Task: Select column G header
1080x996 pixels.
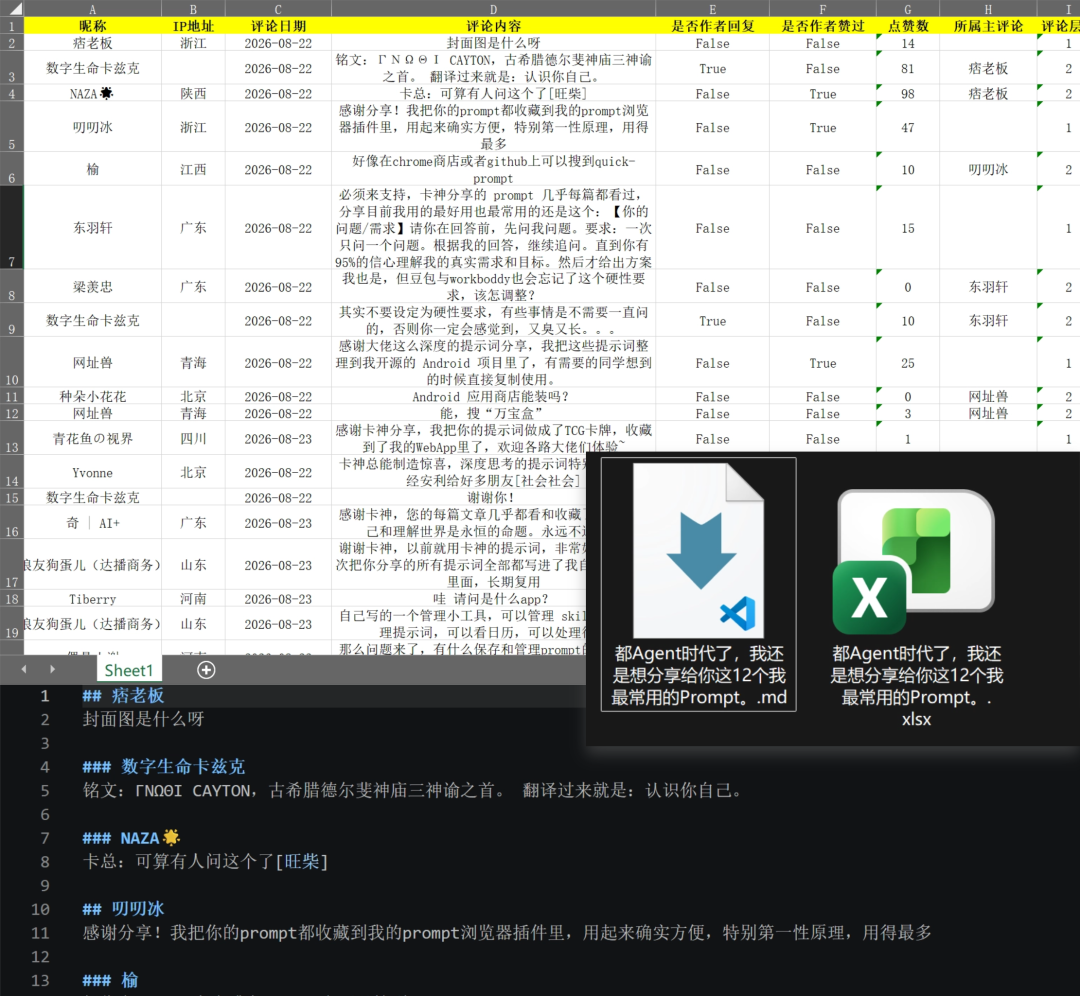Action: (x=908, y=8)
